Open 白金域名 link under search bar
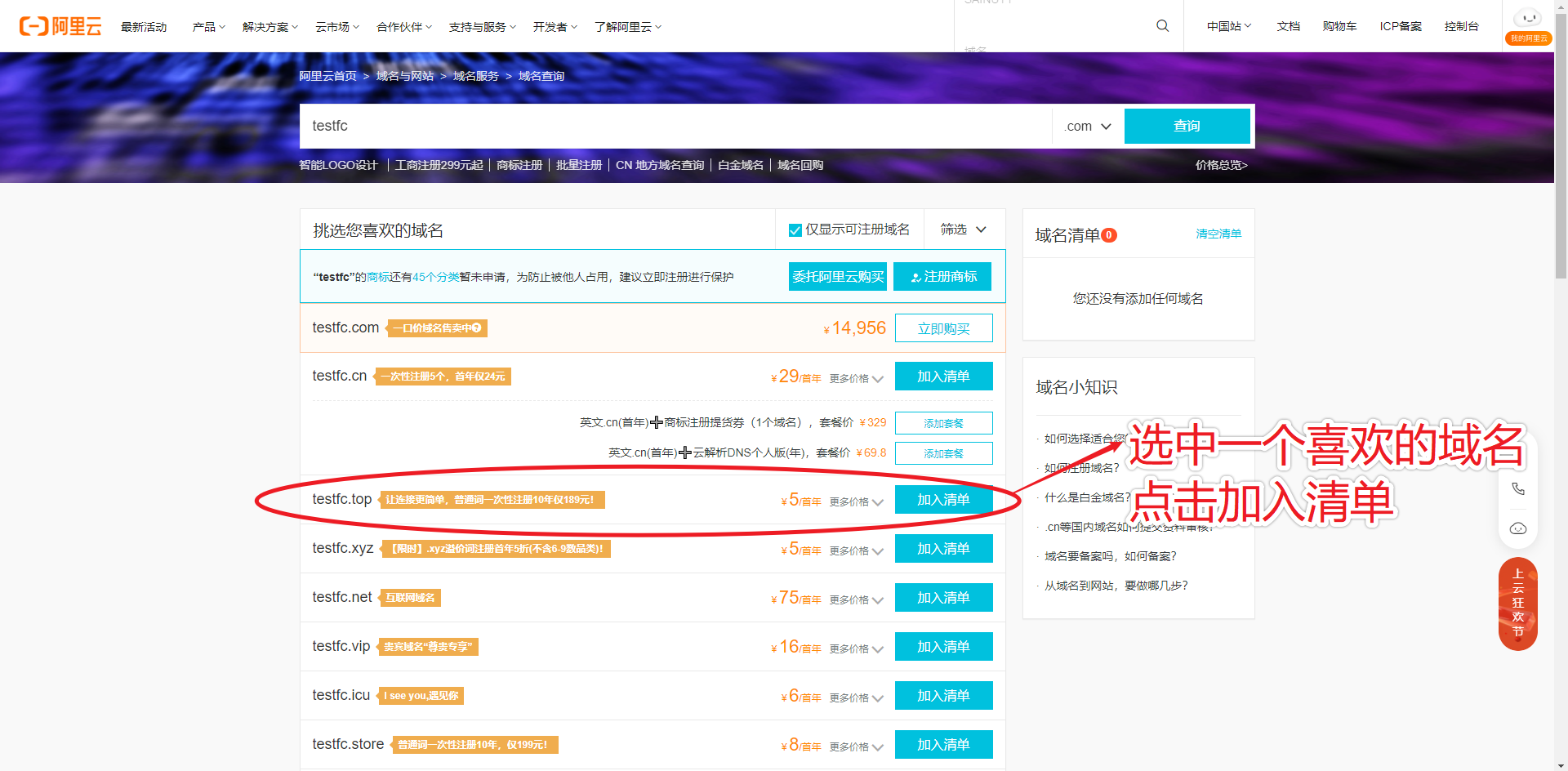 coord(740,165)
